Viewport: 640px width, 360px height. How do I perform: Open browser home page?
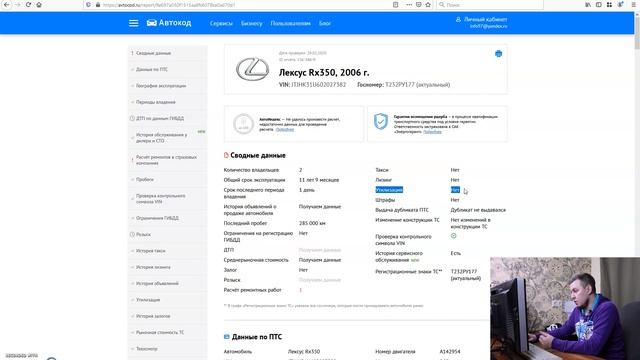click(x=39, y=4)
